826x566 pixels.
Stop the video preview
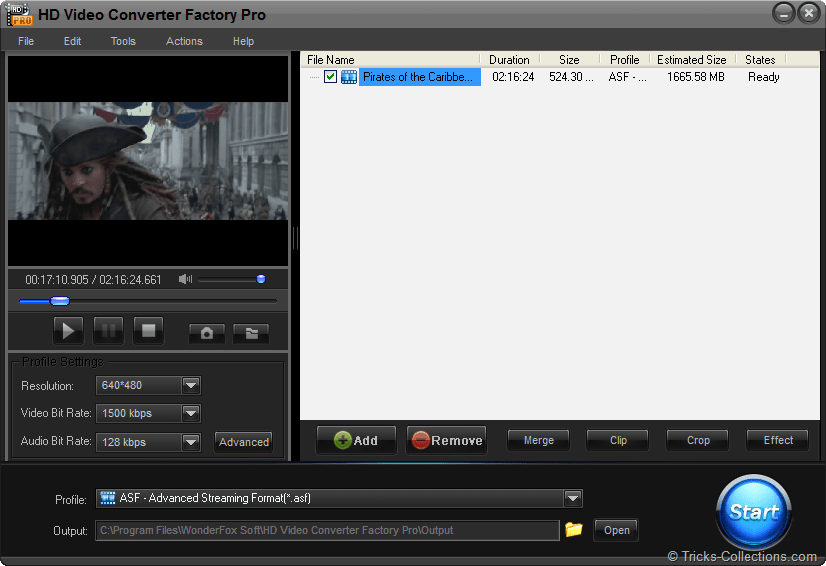(148, 331)
